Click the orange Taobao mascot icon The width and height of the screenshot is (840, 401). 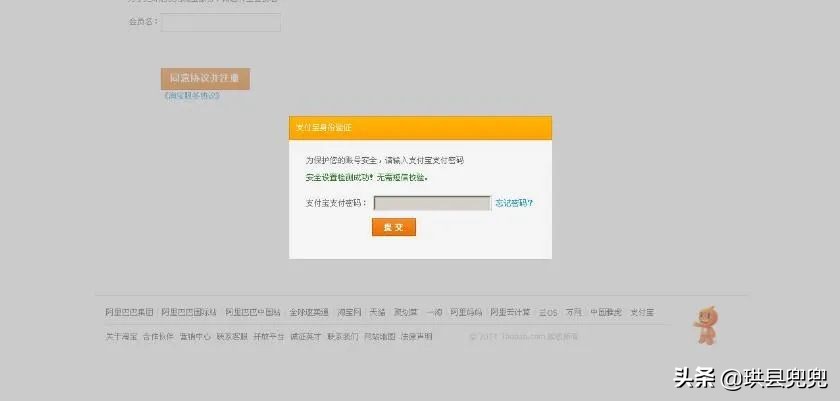[x=706, y=325]
